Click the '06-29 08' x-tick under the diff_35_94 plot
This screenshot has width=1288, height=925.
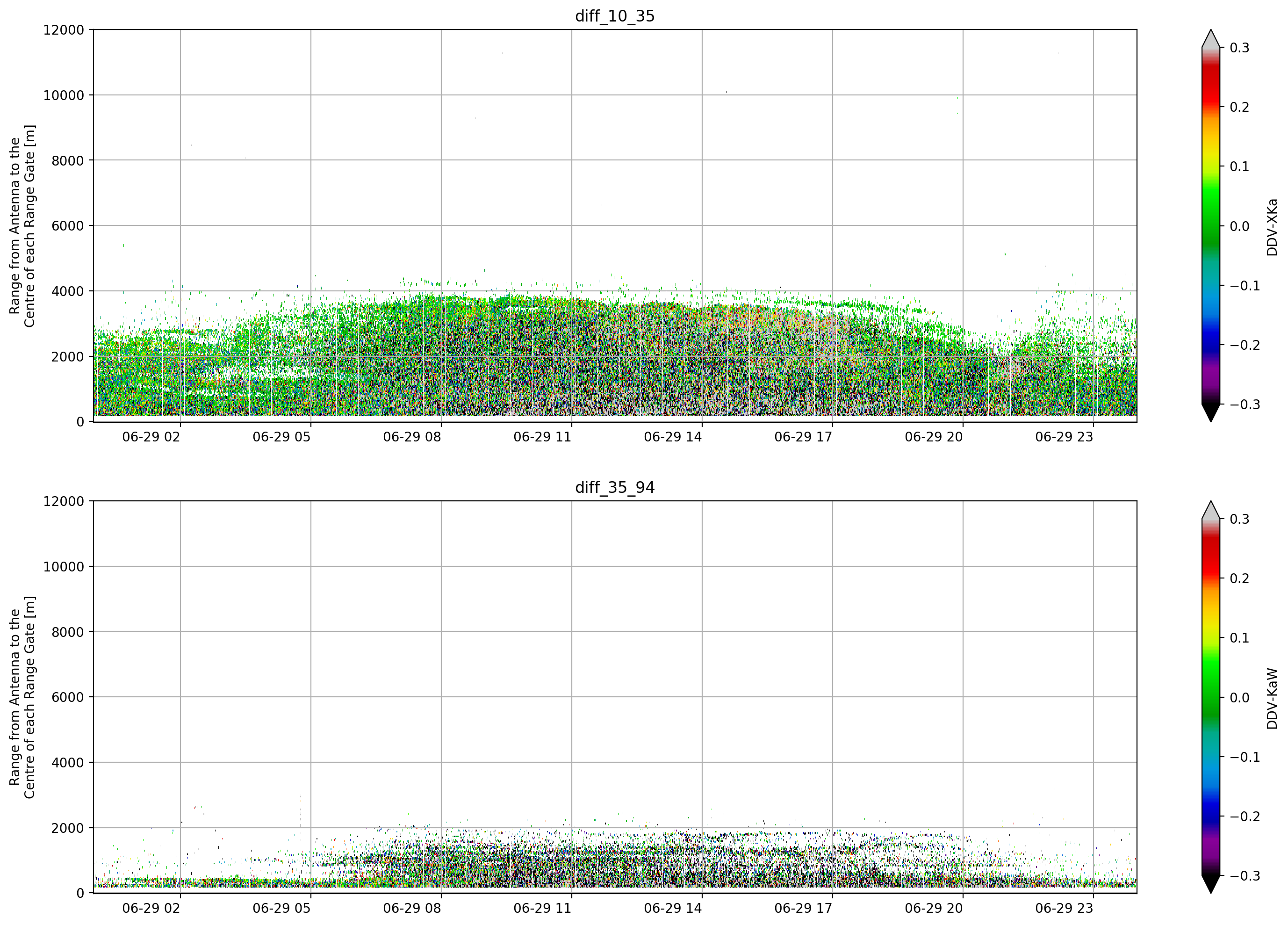(x=412, y=908)
